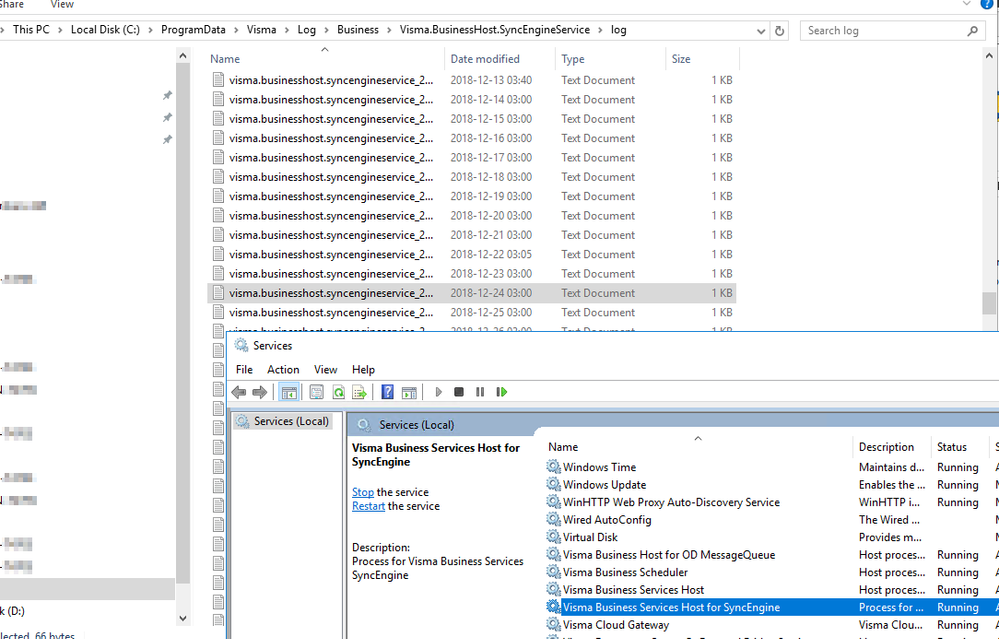
Task: Click gear icon beside Virtual Disk
Action: tap(554, 537)
